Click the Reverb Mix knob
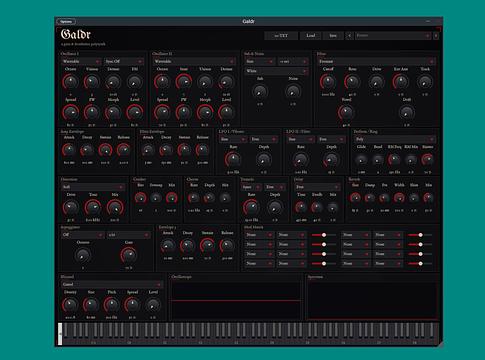Screen dimensions: 485x360 tap(428, 198)
